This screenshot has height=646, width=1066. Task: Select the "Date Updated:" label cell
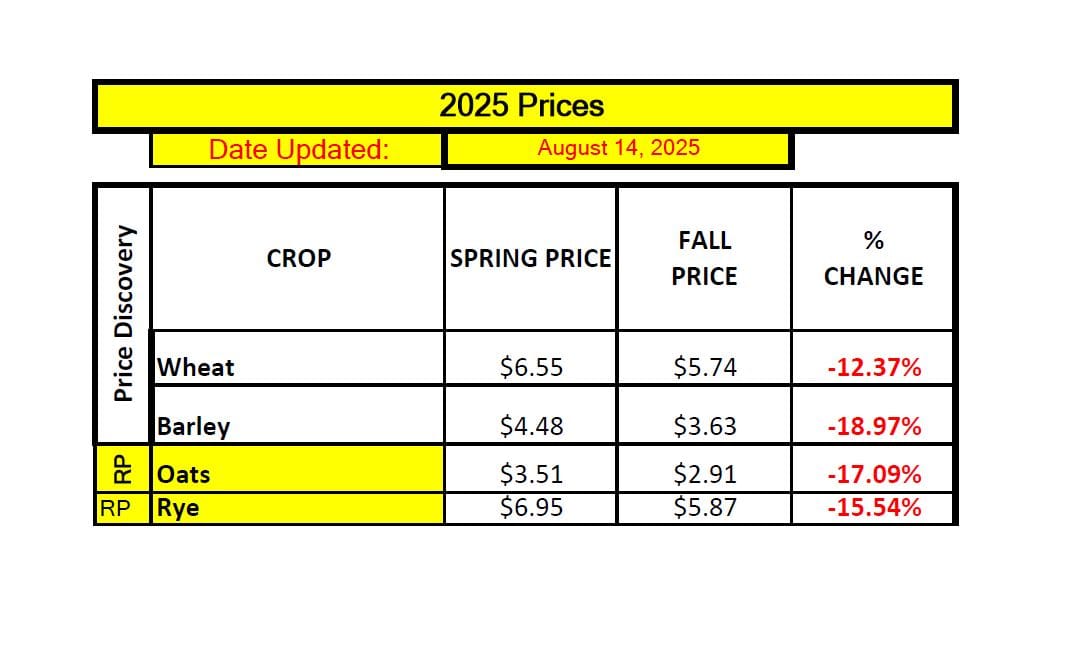point(297,150)
